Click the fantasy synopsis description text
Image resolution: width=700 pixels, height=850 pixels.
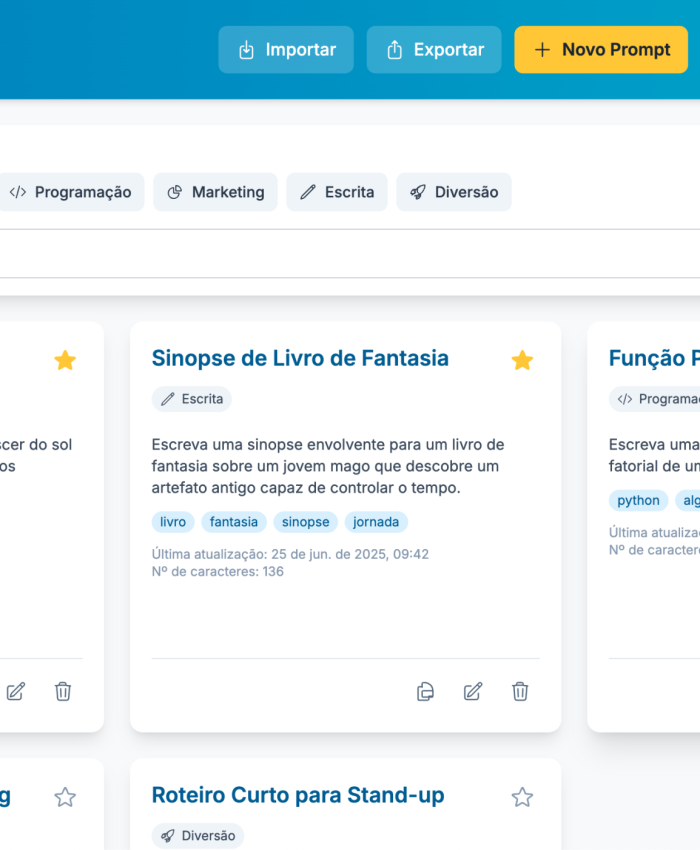(x=328, y=466)
